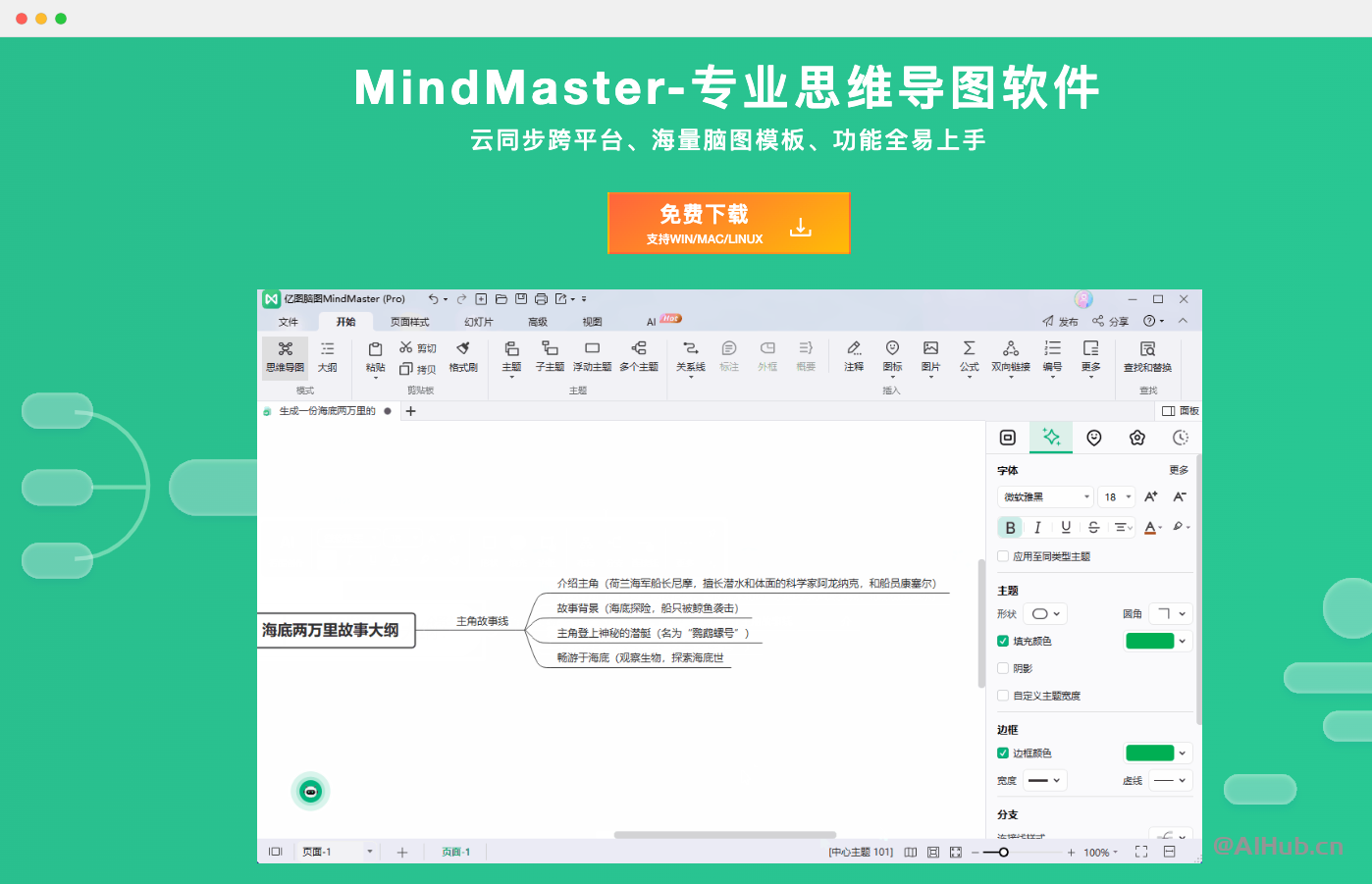Select the 海底两万里故事大纲 central topic

pos(336,630)
